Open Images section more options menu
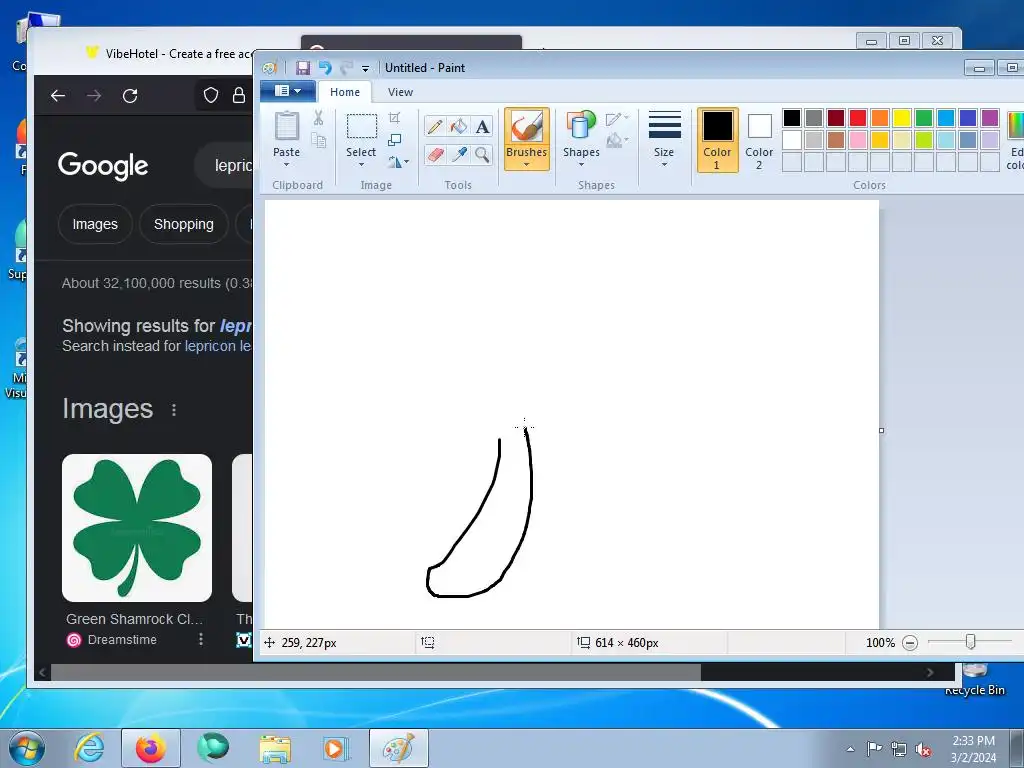Screen dimensions: 1024x768 (x=174, y=409)
